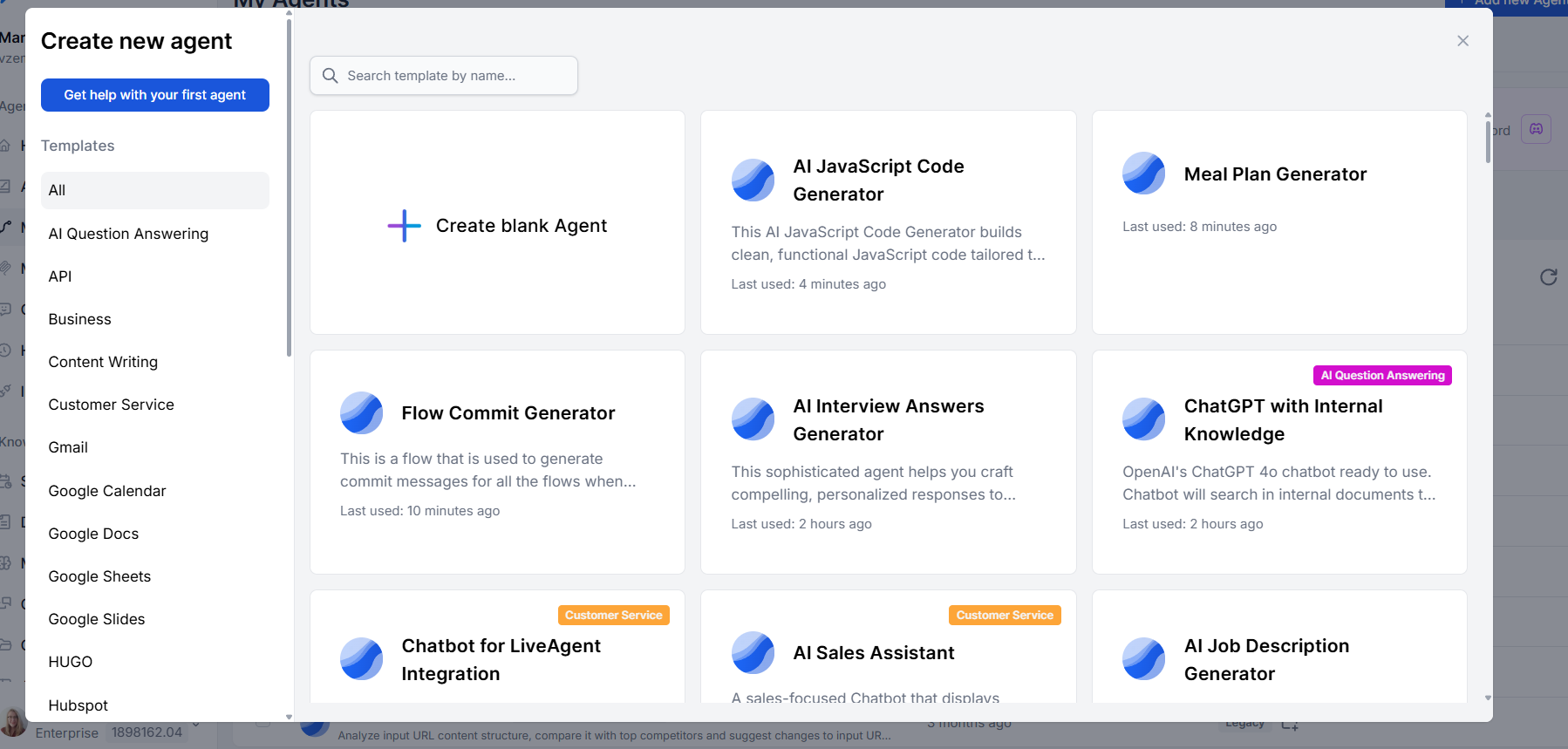
Task: Select the Gmail template category
Action: point(155,447)
